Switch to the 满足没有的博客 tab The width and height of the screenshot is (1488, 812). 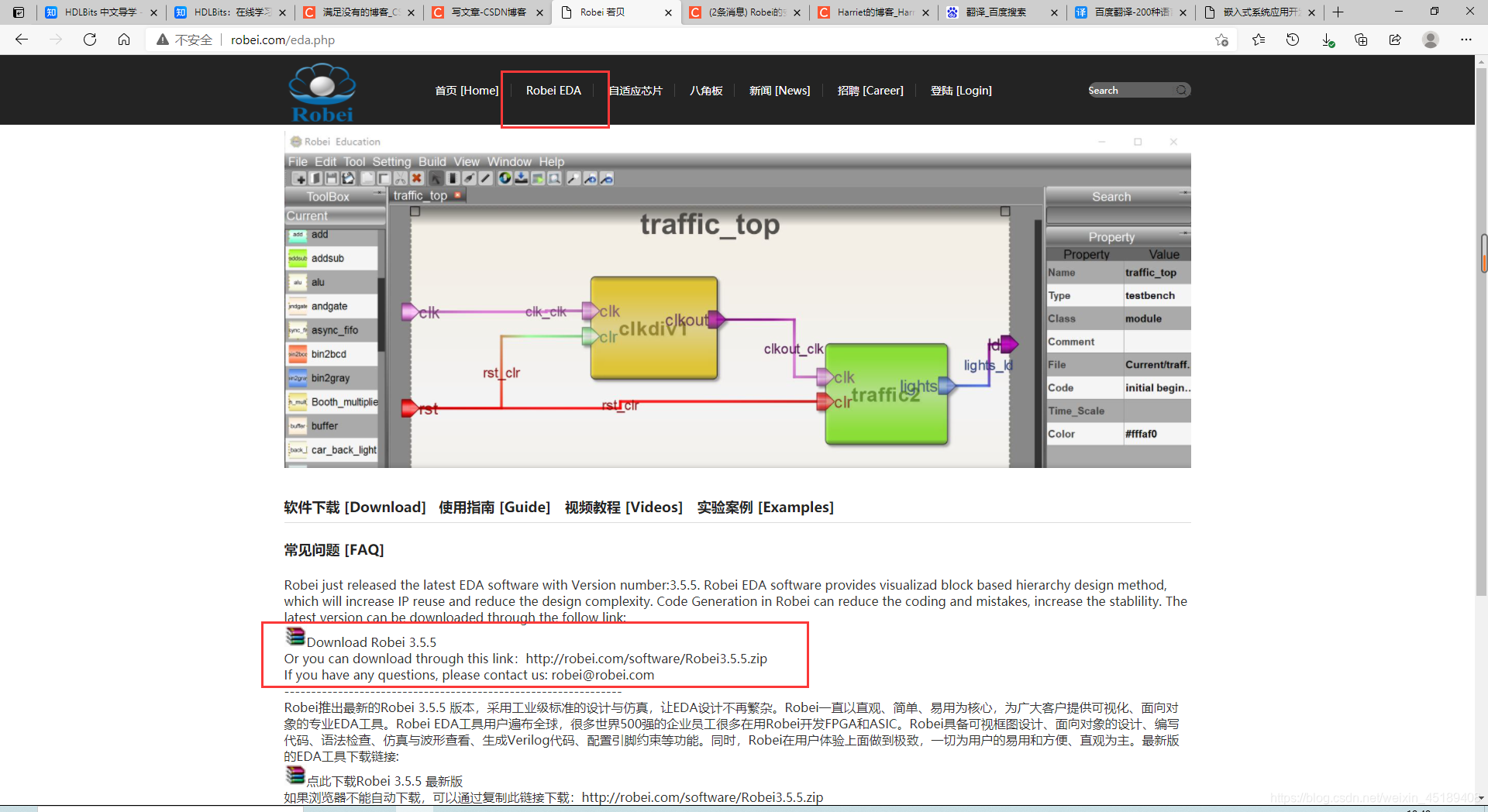[x=359, y=12]
